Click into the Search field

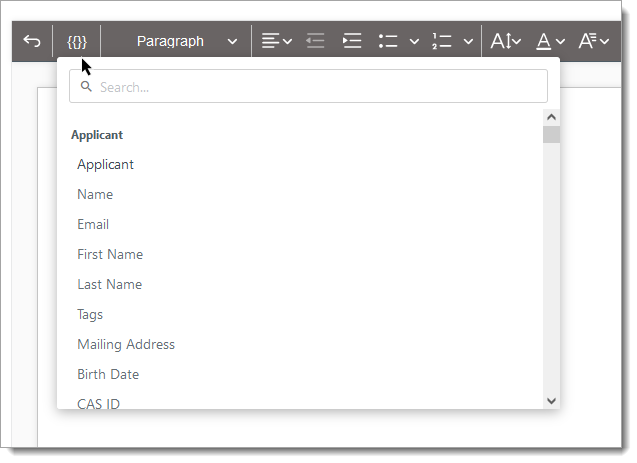pyautogui.click(x=308, y=86)
